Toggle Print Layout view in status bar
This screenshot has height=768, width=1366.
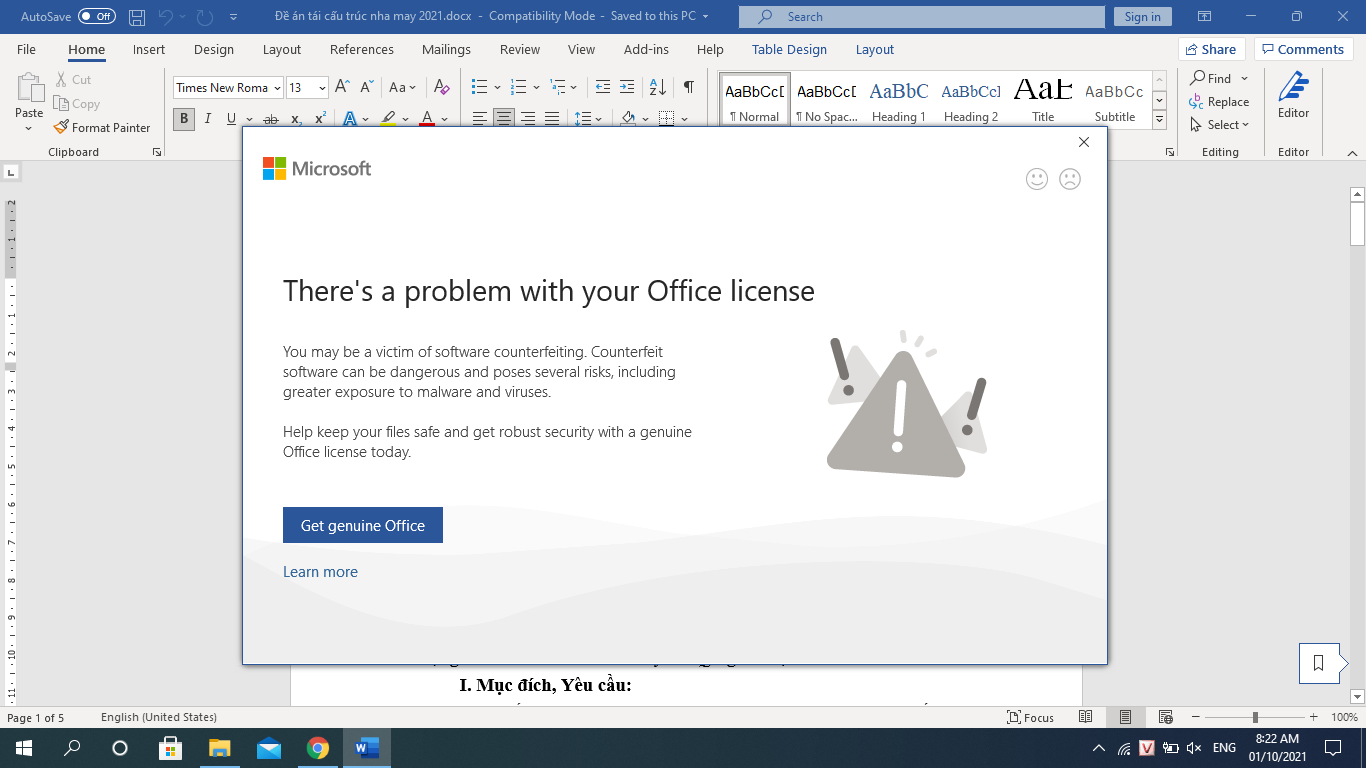(1126, 717)
